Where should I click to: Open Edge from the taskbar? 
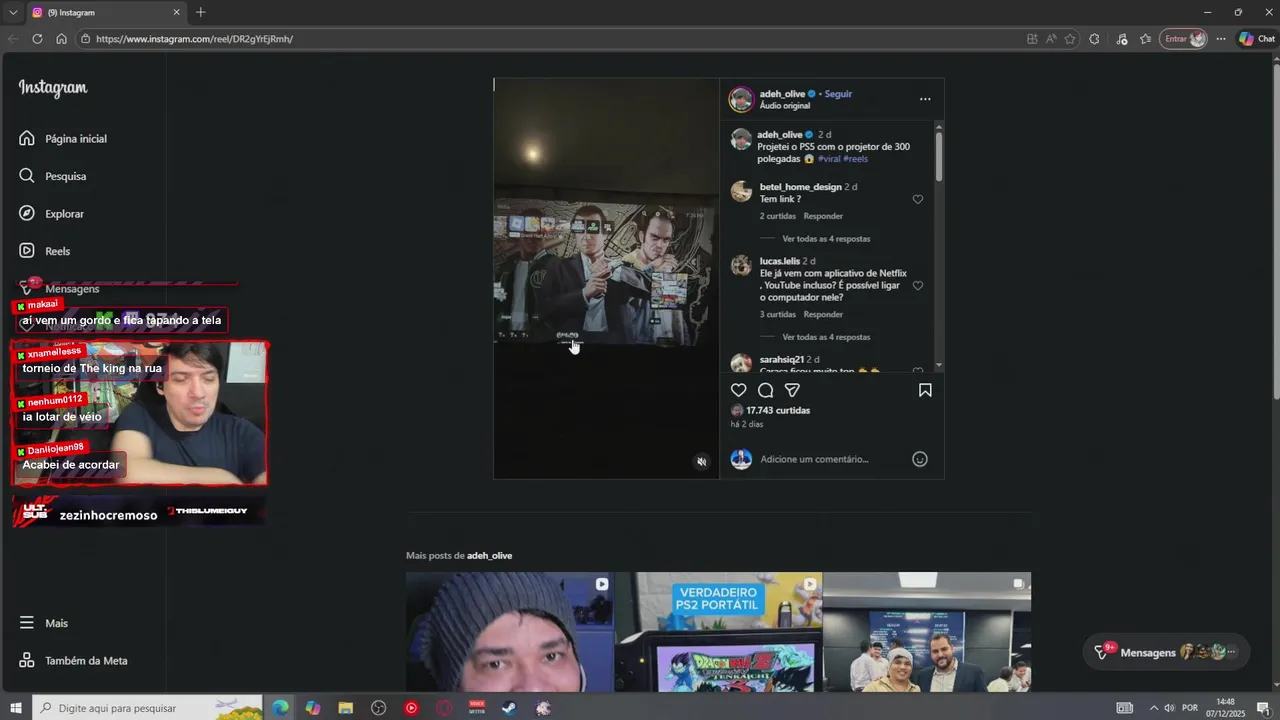[x=280, y=708]
